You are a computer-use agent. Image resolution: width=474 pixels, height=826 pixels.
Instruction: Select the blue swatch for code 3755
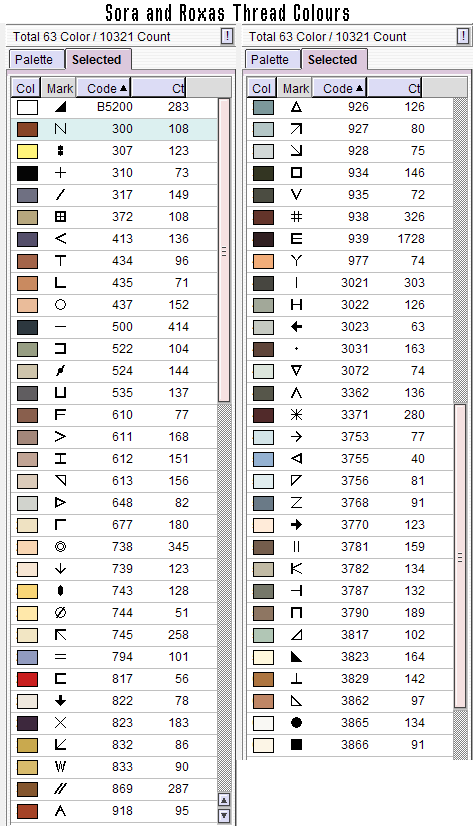(263, 459)
